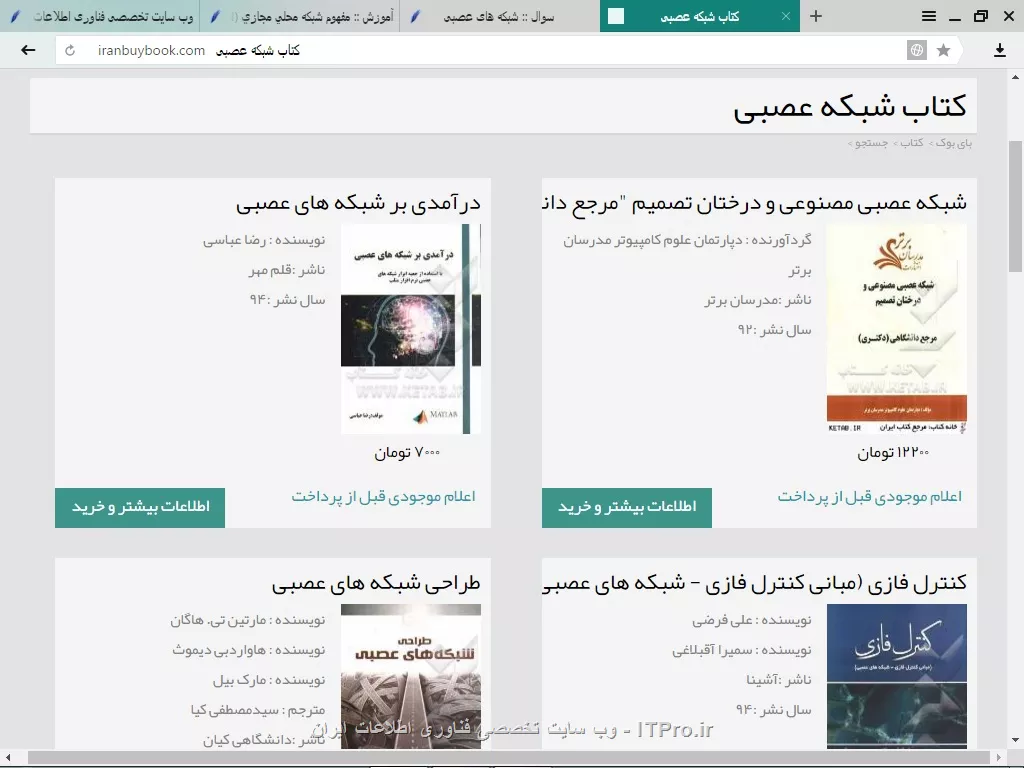1024x768 pixels.
Task: Open the browser hamburger menu
Action: (x=929, y=16)
